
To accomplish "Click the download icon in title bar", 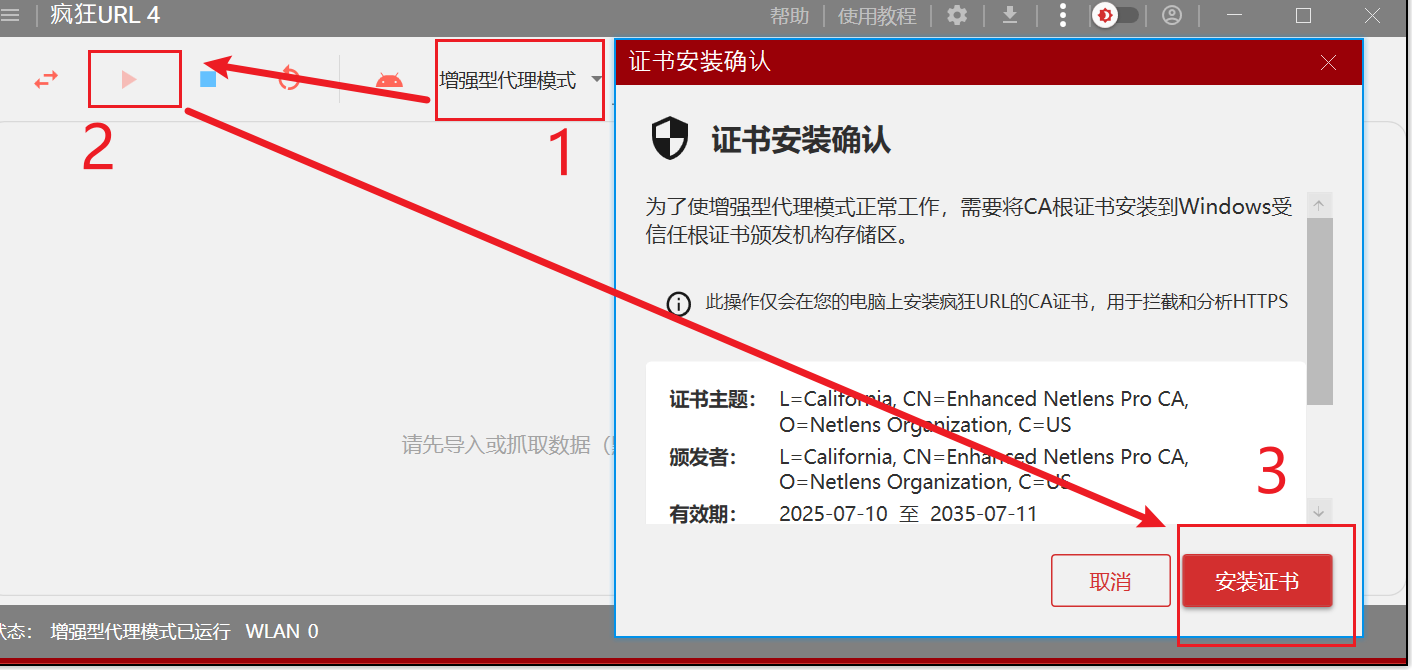I will tap(1010, 15).
